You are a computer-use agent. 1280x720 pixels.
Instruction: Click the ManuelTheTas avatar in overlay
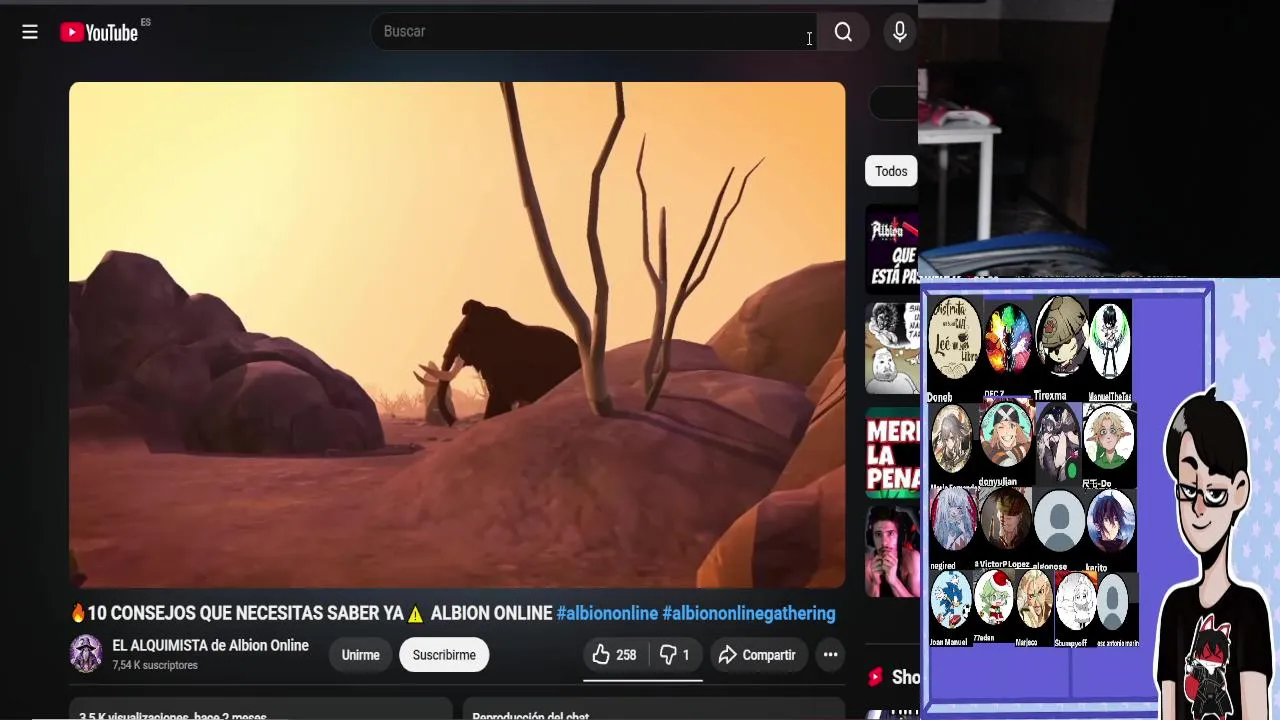click(x=1110, y=341)
